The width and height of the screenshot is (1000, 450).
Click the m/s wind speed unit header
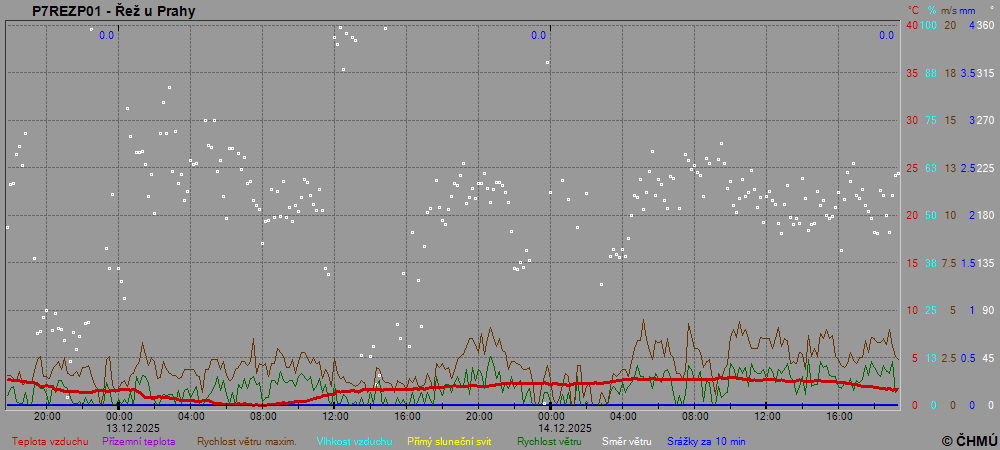[x=949, y=10]
